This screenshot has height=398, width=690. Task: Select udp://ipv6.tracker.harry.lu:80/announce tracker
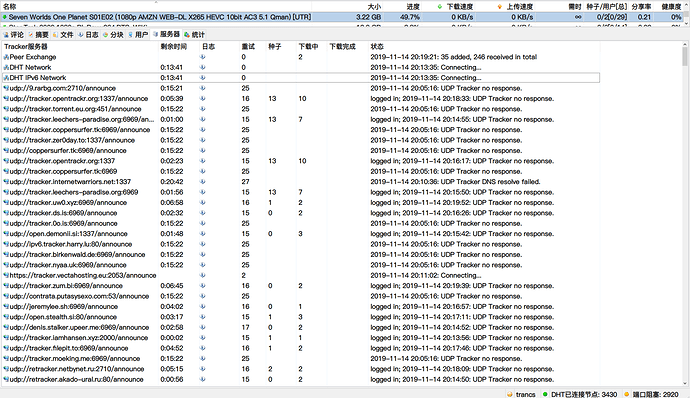pyautogui.click(x=71, y=244)
